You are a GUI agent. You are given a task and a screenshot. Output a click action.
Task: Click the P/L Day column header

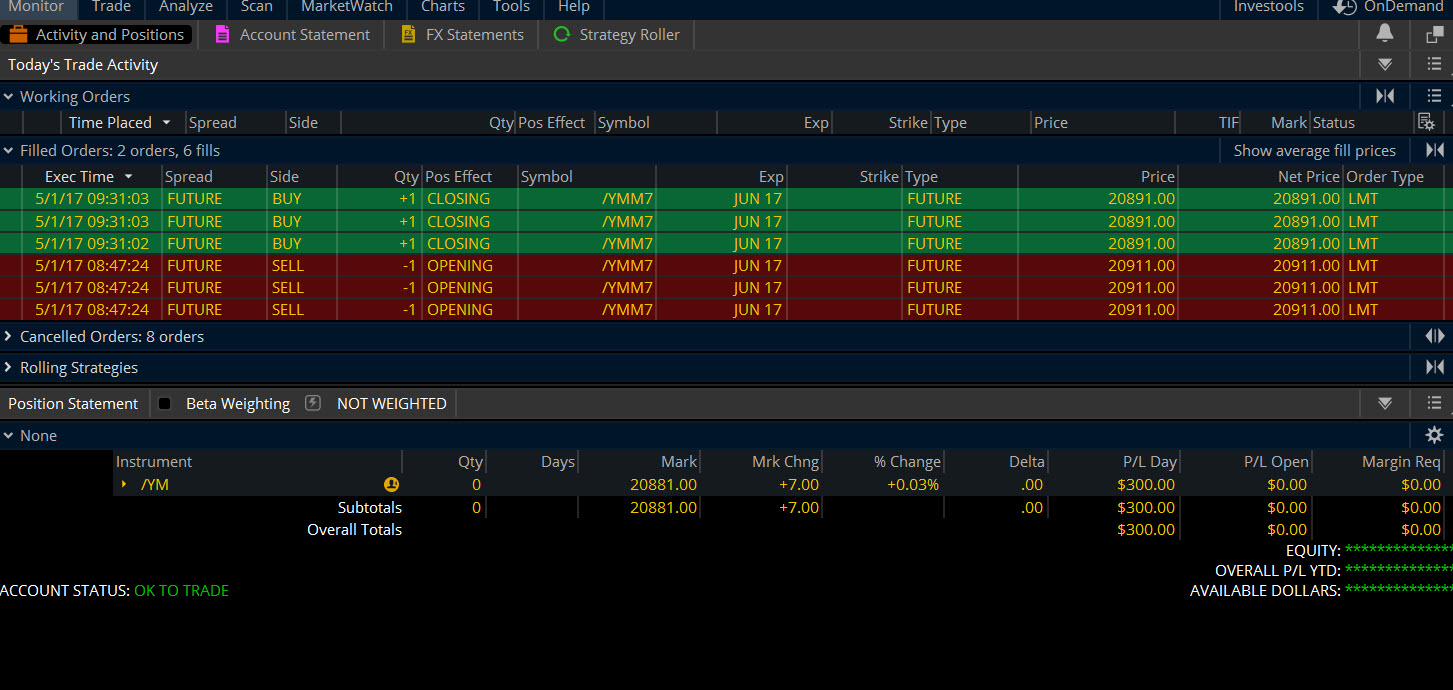(1150, 461)
